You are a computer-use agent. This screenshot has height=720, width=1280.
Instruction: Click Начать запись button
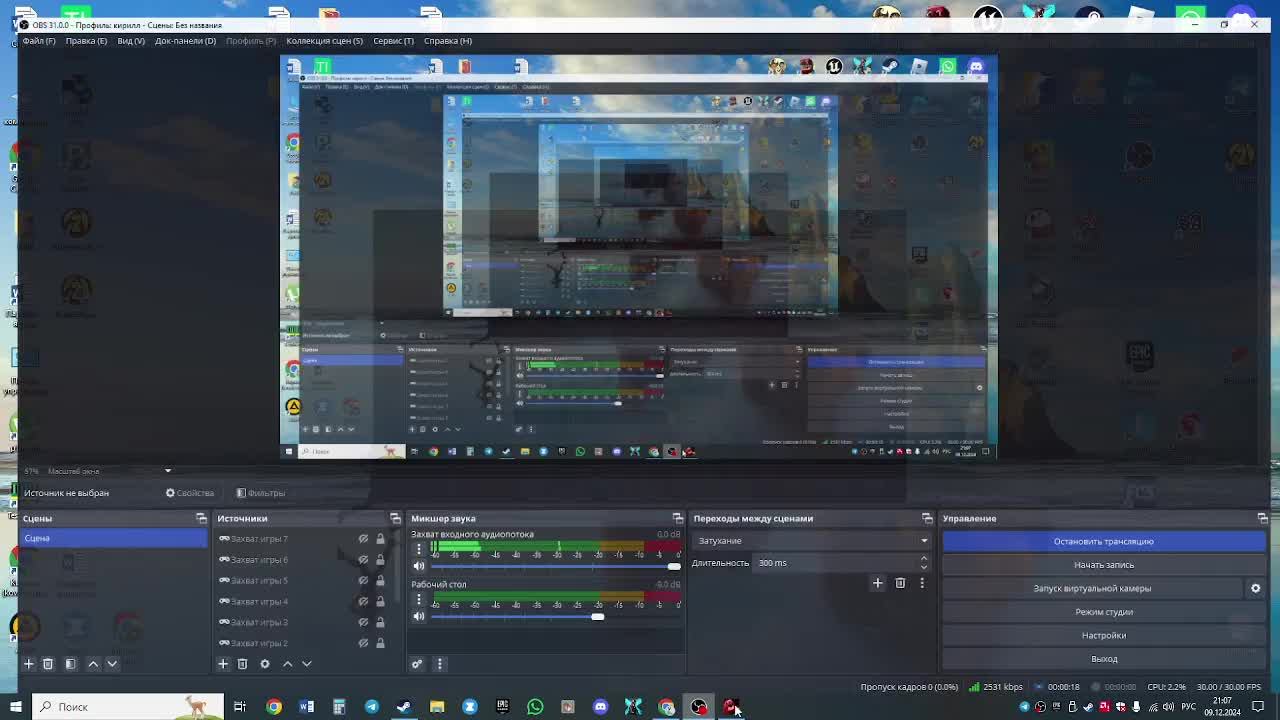1103,565
